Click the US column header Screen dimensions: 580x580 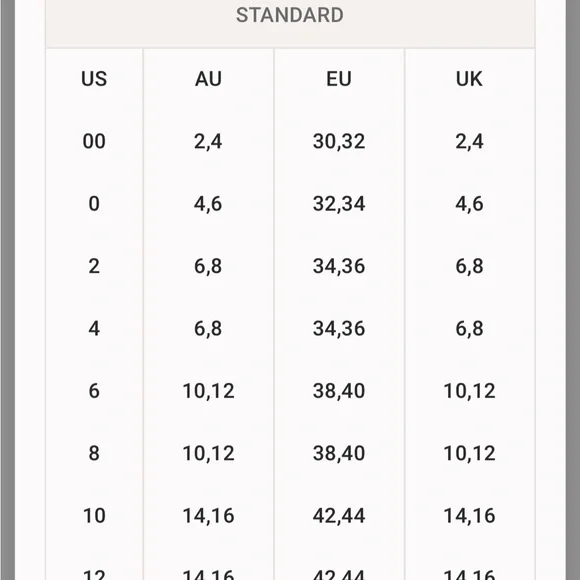click(x=94, y=79)
